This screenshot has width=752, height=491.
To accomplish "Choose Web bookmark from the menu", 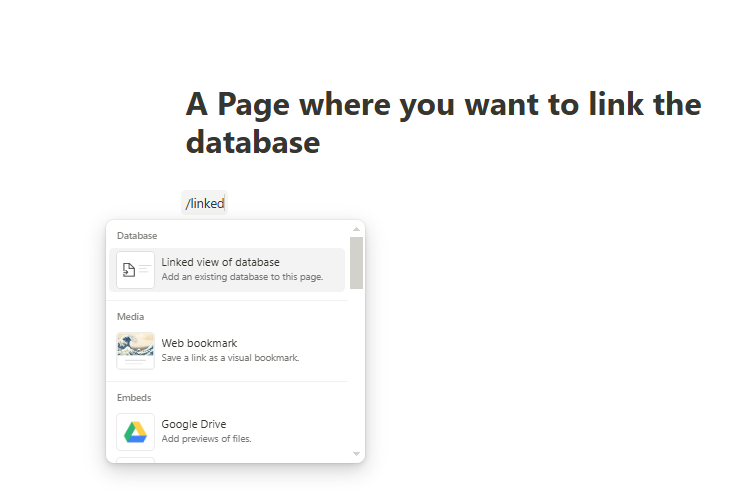I will coord(227,351).
